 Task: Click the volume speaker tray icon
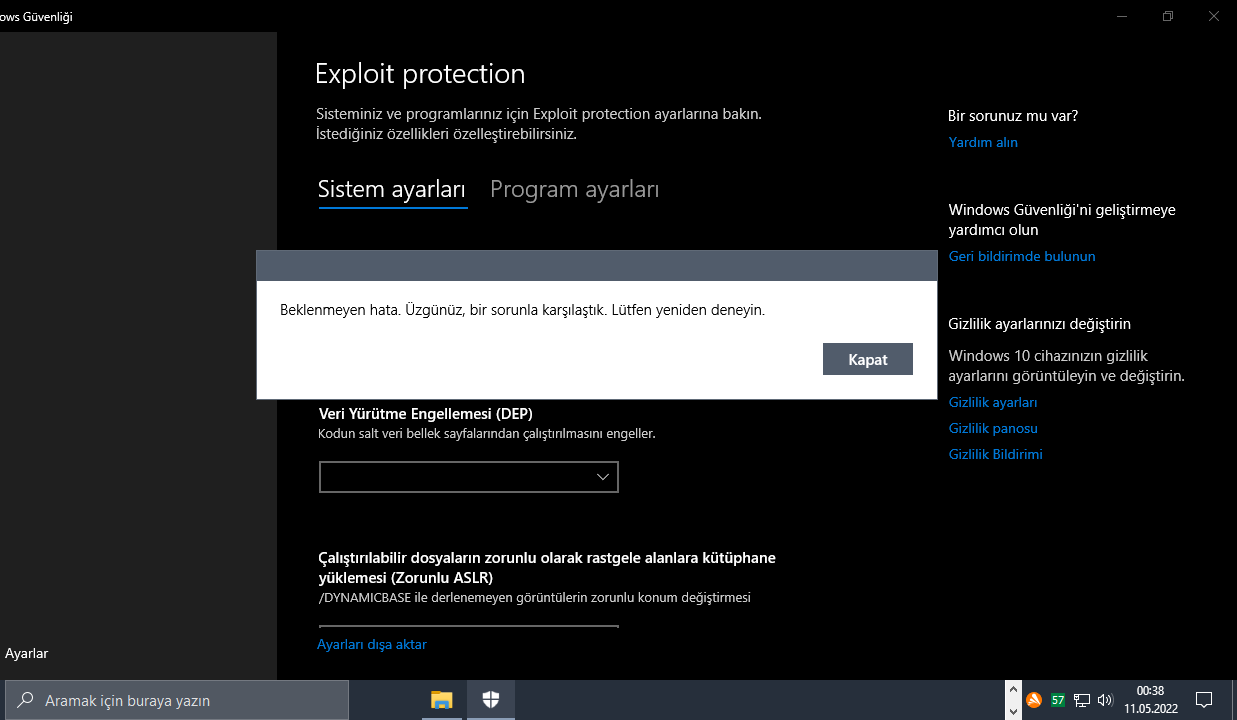tap(1105, 700)
